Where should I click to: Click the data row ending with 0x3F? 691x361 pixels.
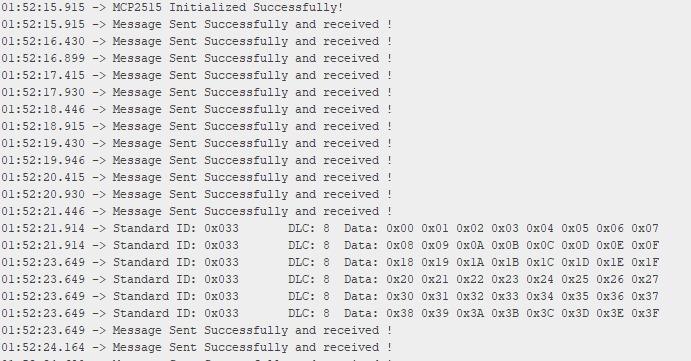click(x=331, y=313)
